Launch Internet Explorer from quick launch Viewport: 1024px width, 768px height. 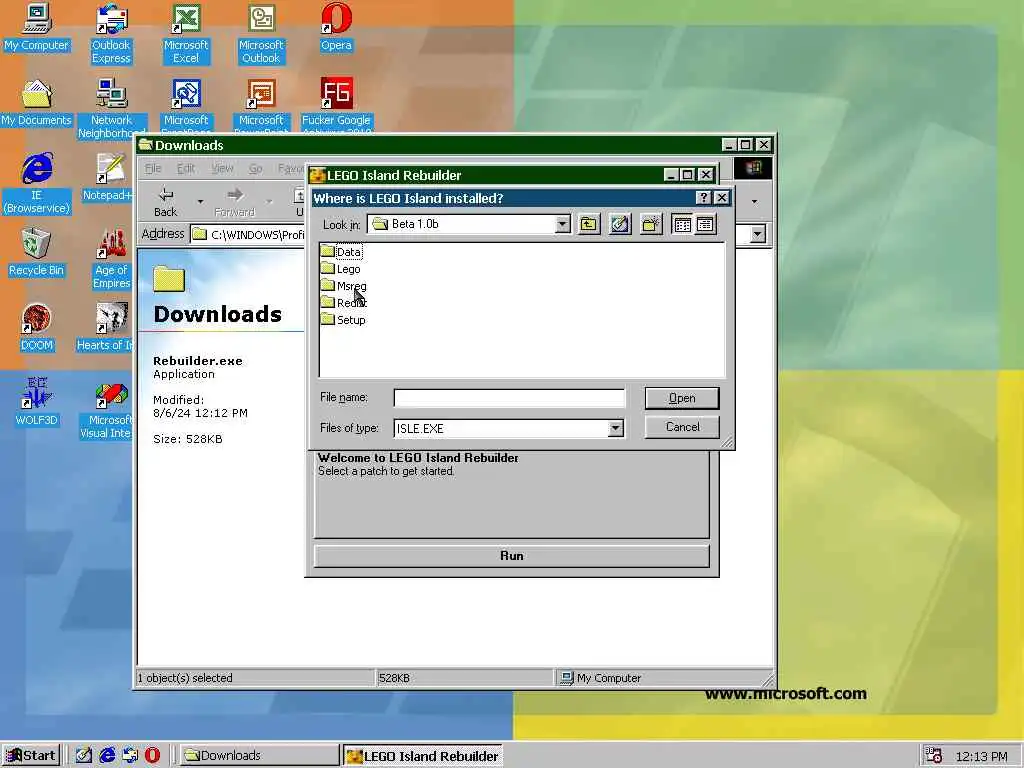[106, 756]
